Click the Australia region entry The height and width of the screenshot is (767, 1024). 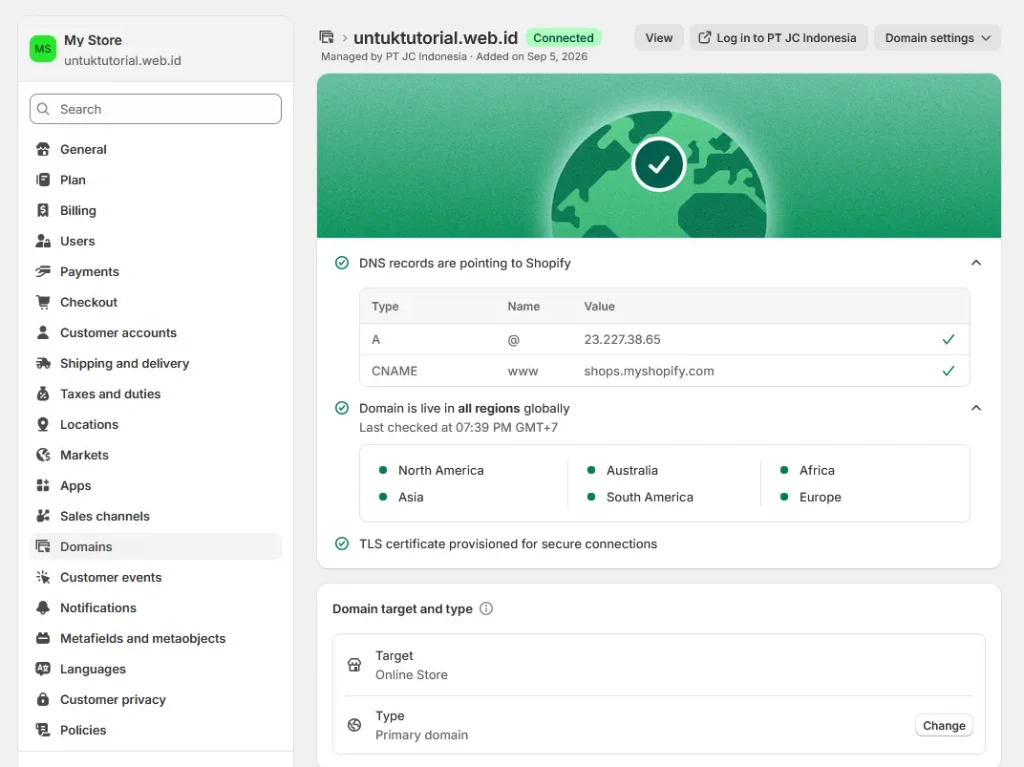(622, 470)
